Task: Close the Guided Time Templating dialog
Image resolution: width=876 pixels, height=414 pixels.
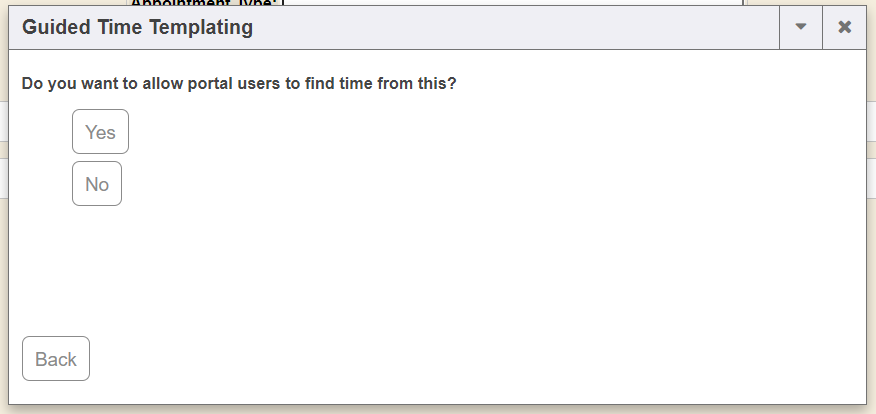Action: click(844, 27)
